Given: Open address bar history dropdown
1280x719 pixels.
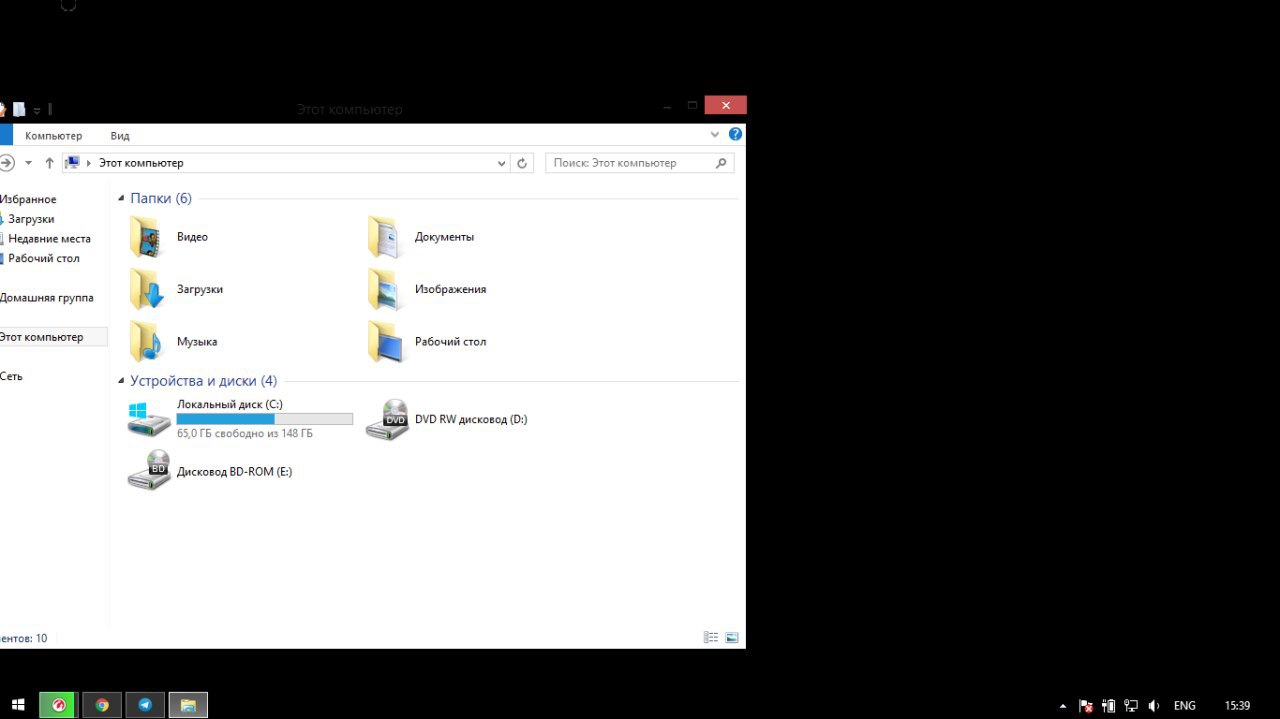Looking at the screenshot, I should [502, 163].
